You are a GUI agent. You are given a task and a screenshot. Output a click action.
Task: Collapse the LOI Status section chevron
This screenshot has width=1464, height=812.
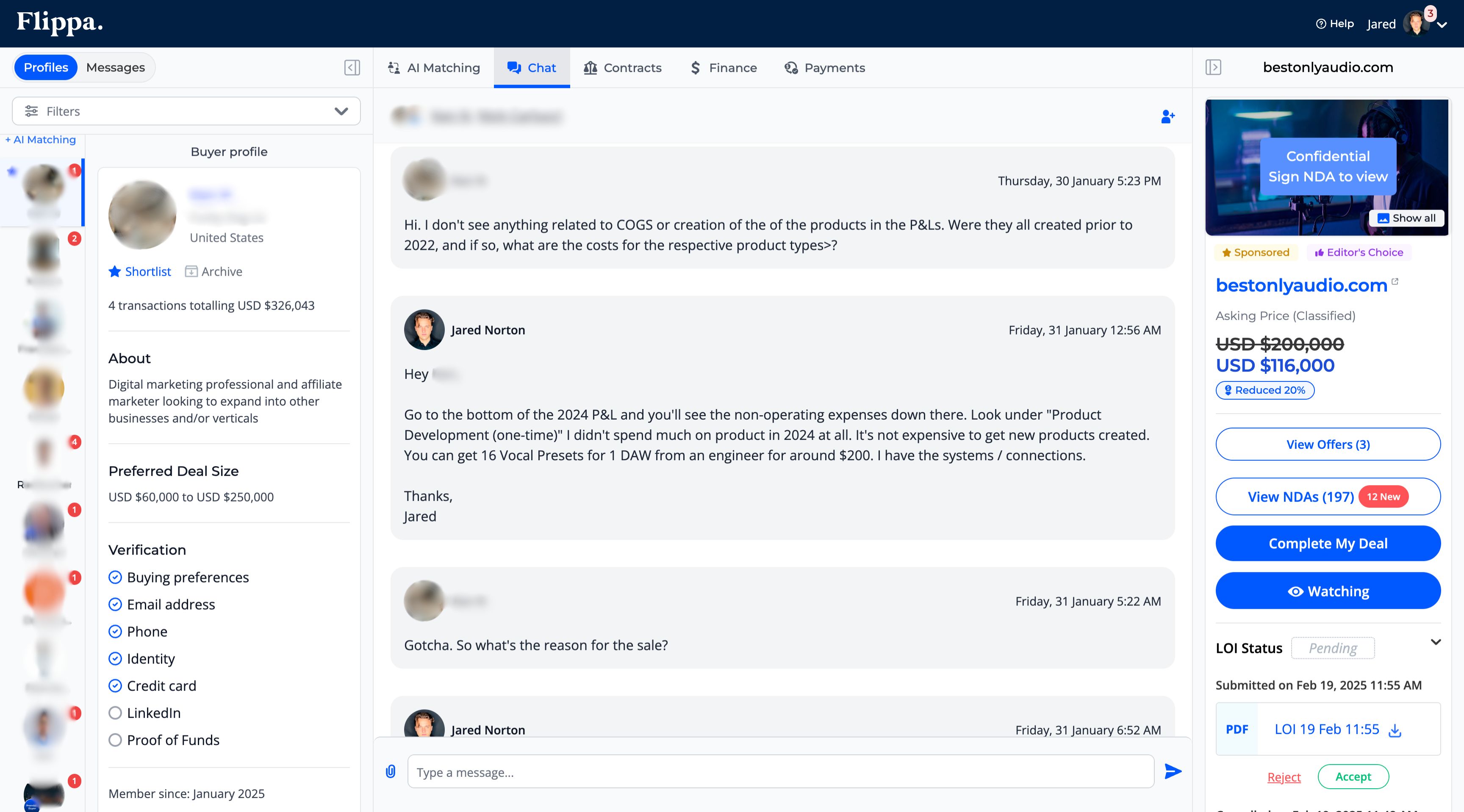pyautogui.click(x=1436, y=642)
